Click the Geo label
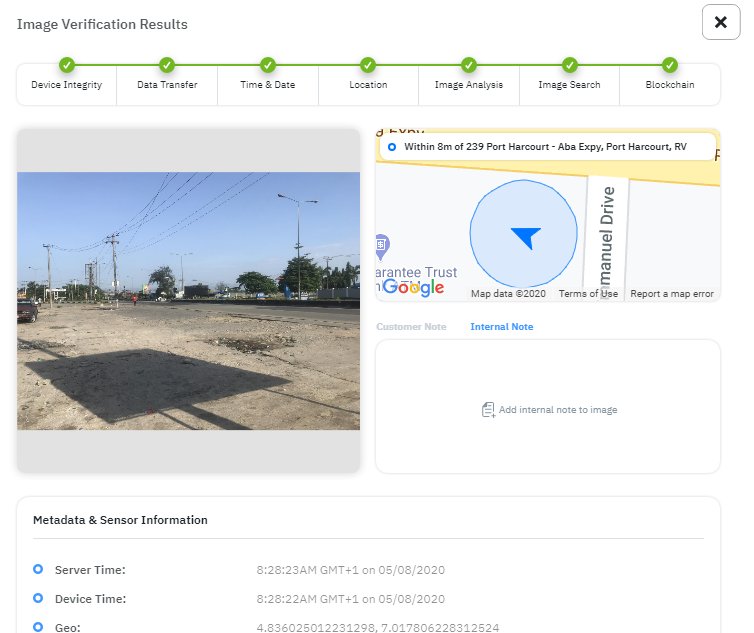Screen dimensions: 754x633 (x=67, y=627)
